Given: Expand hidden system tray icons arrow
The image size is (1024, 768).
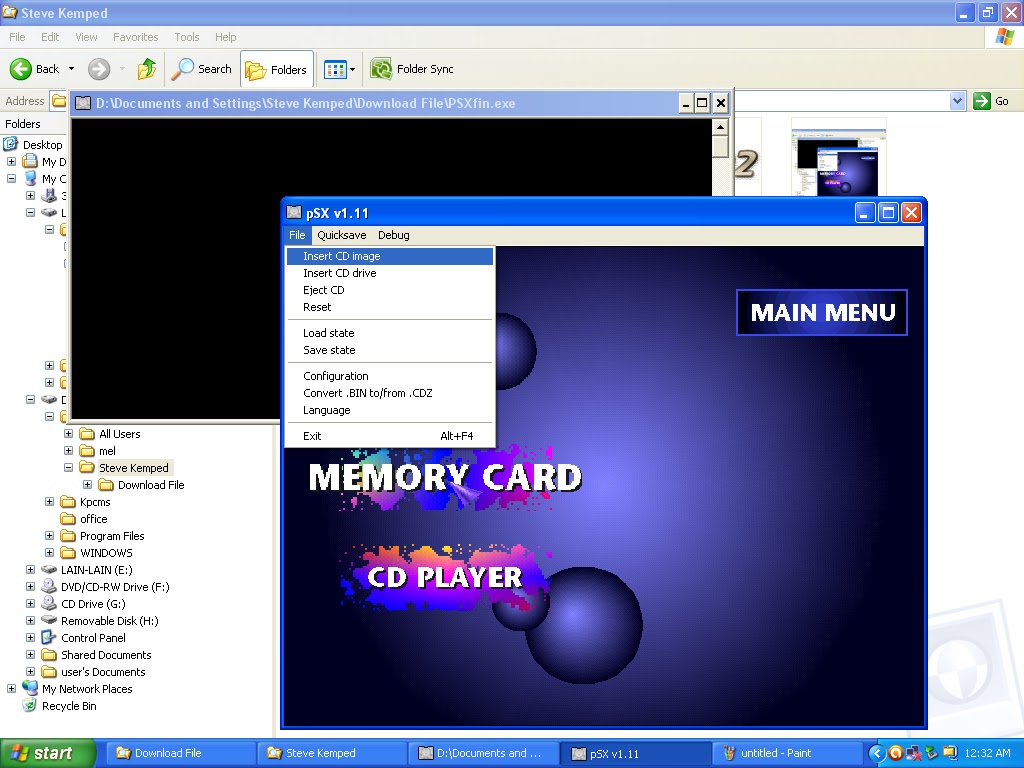Looking at the screenshot, I should point(876,753).
